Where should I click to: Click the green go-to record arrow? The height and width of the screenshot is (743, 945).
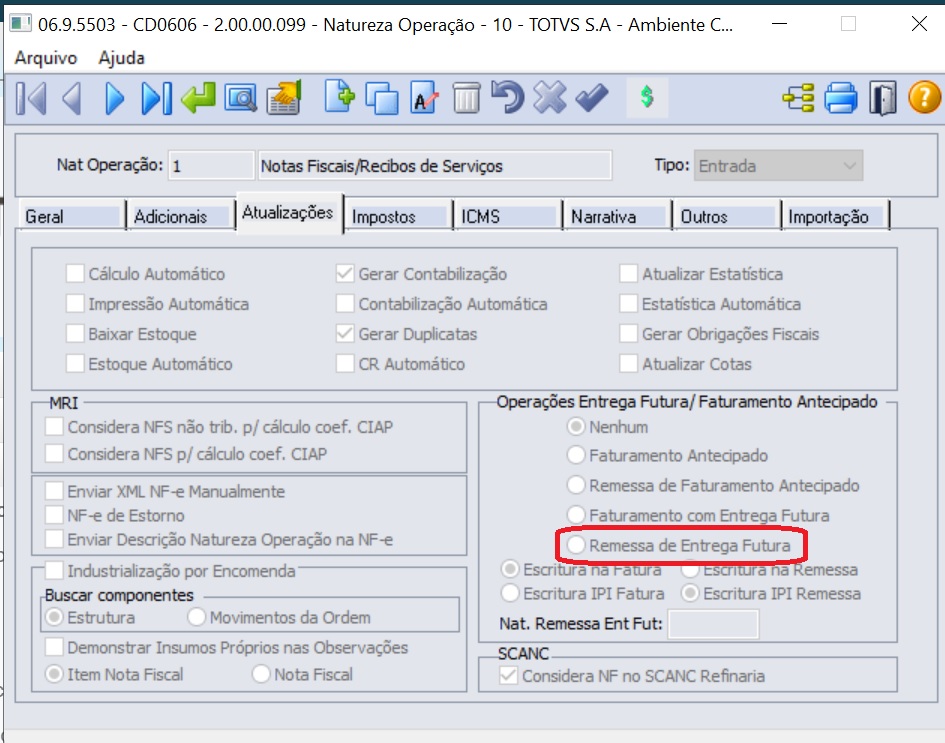pos(198,98)
